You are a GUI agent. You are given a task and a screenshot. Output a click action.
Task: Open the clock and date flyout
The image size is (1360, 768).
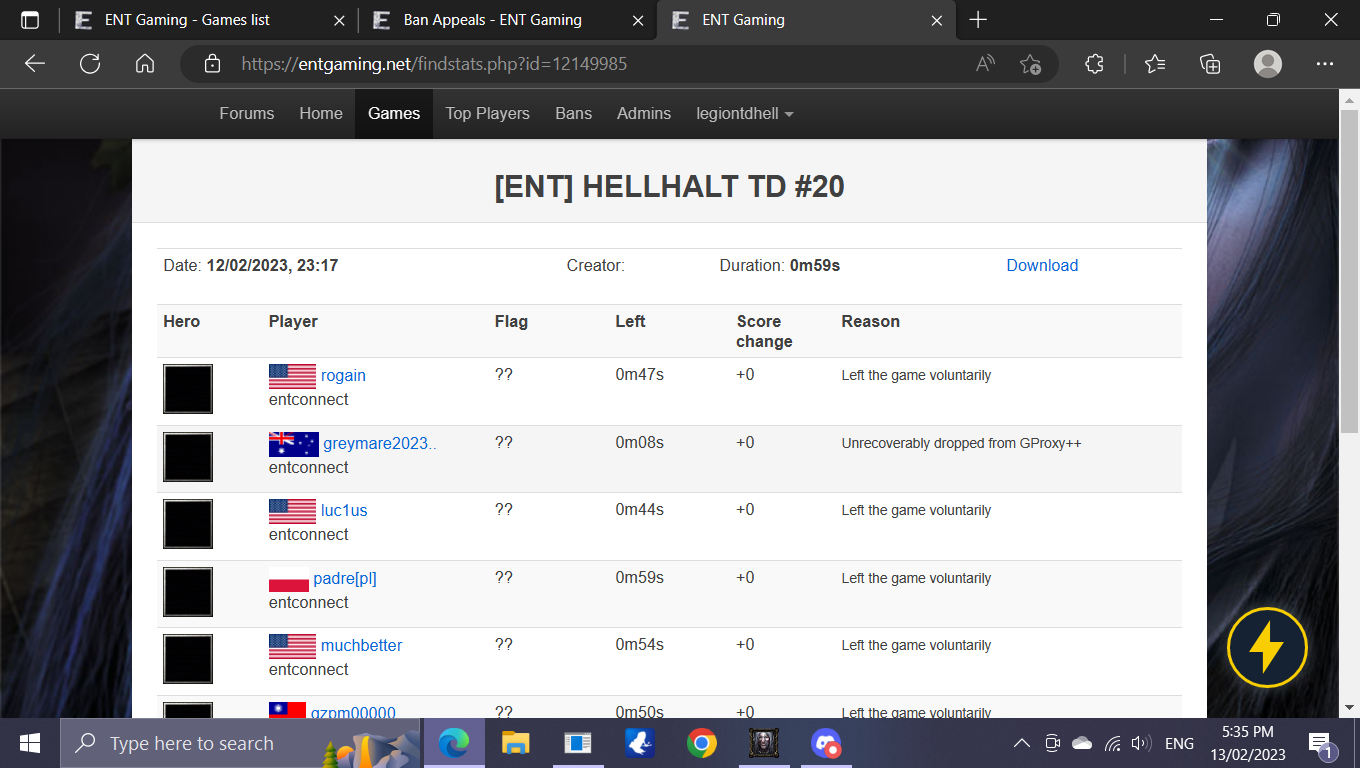coord(1248,743)
